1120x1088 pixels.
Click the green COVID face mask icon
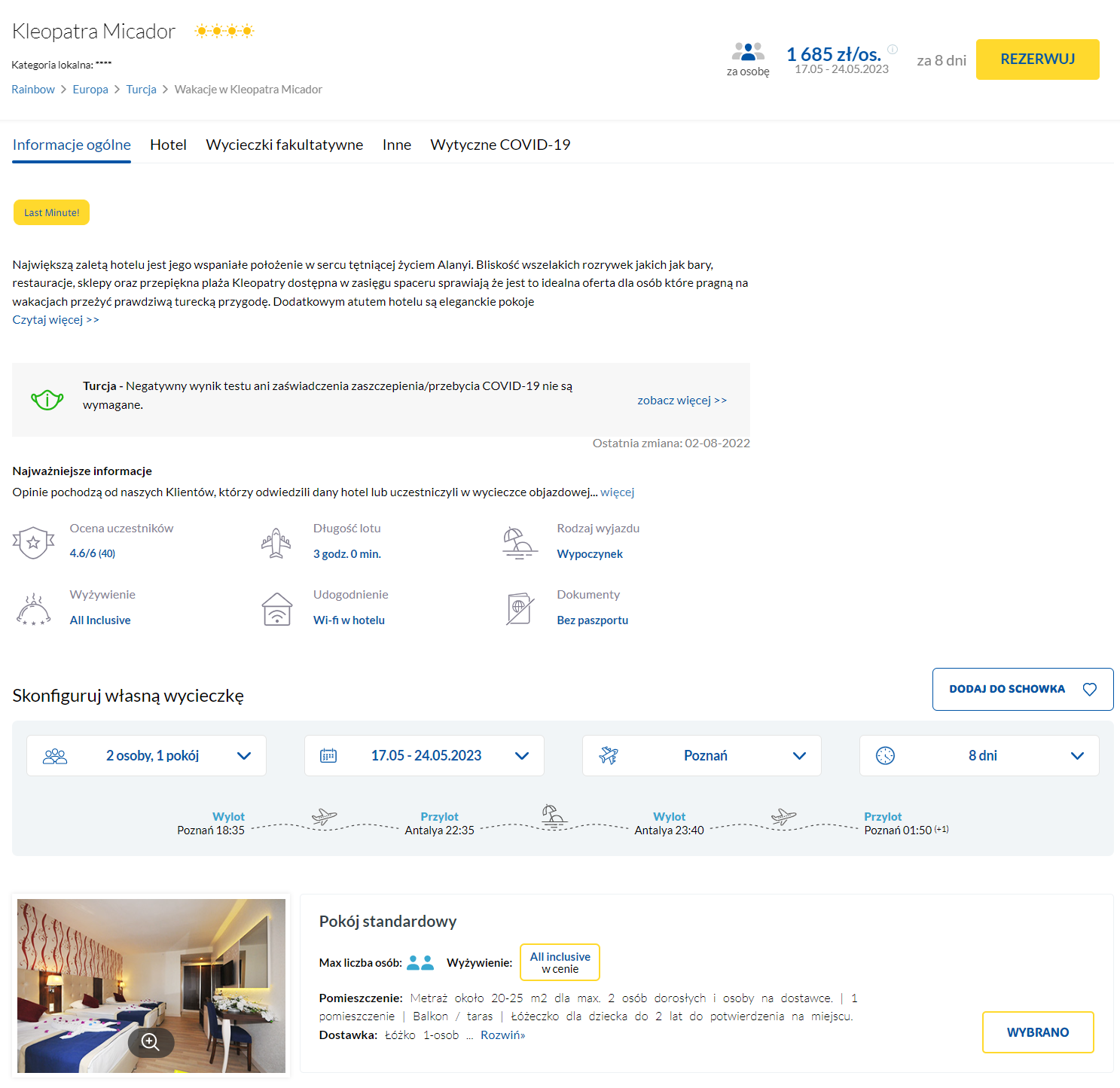click(x=47, y=400)
